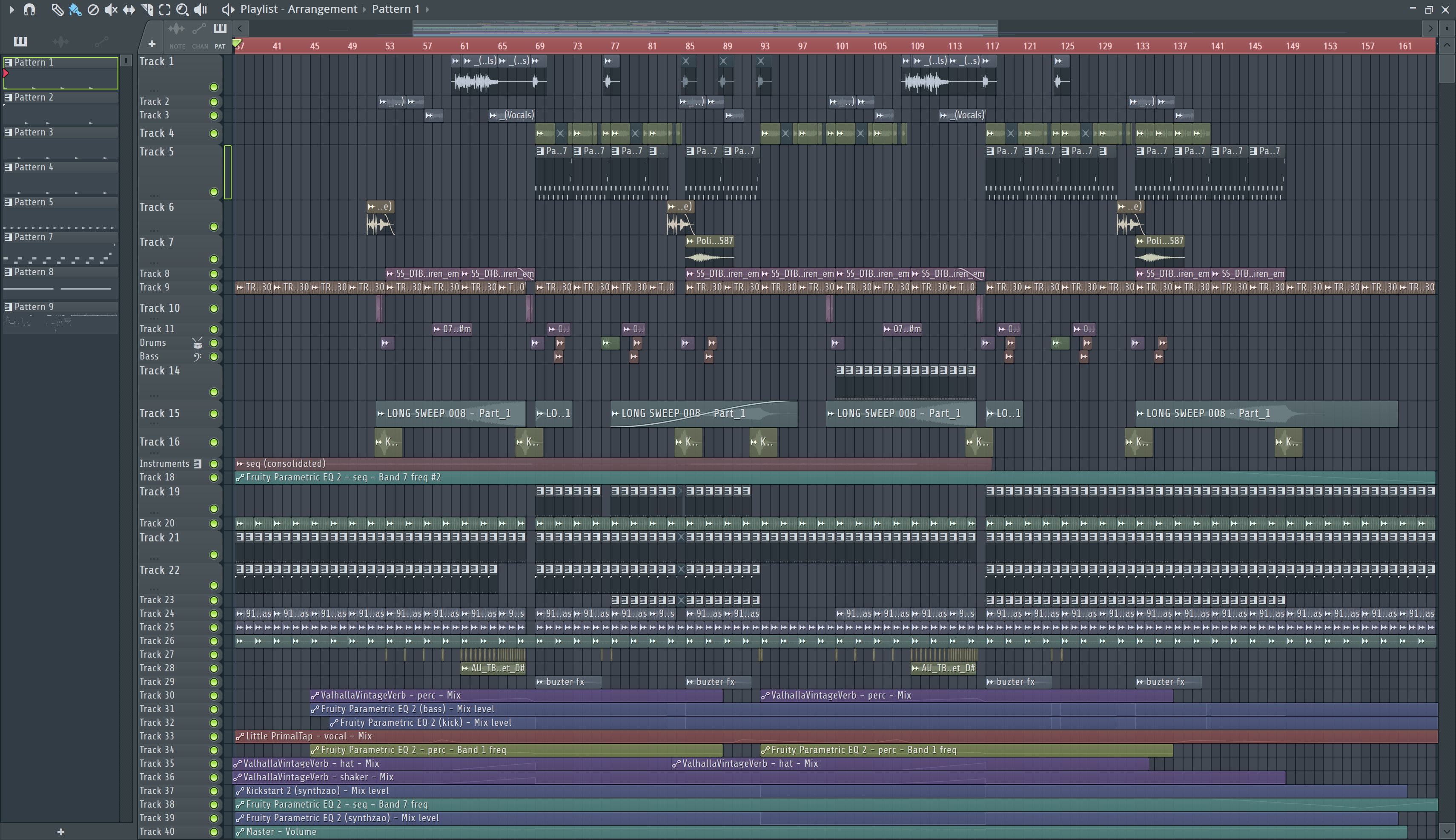Click the Track 22 header name
This screenshot has width=1456, height=840.
pos(160,570)
